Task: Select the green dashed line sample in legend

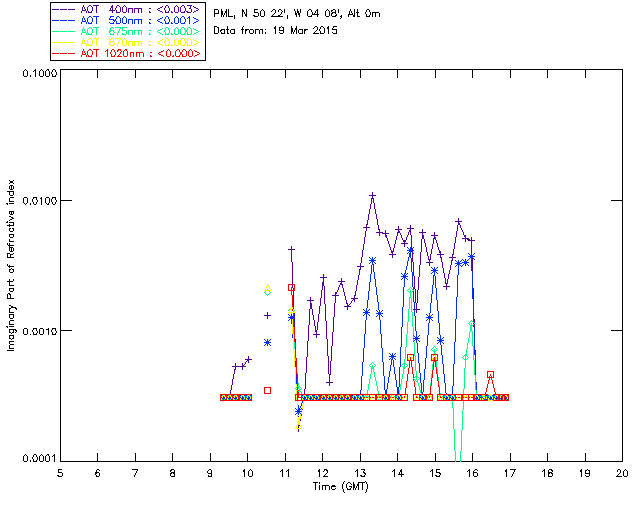Action: point(64,31)
